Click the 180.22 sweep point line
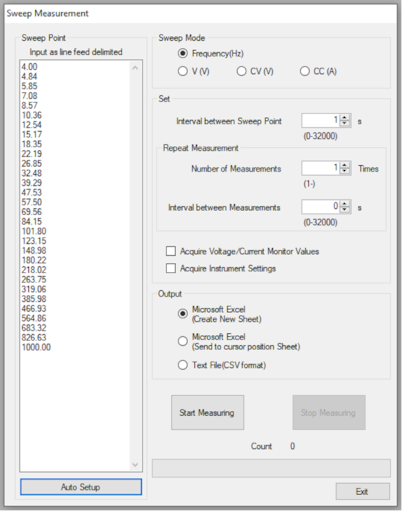Viewport: 402px width, 511px height. [34, 260]
